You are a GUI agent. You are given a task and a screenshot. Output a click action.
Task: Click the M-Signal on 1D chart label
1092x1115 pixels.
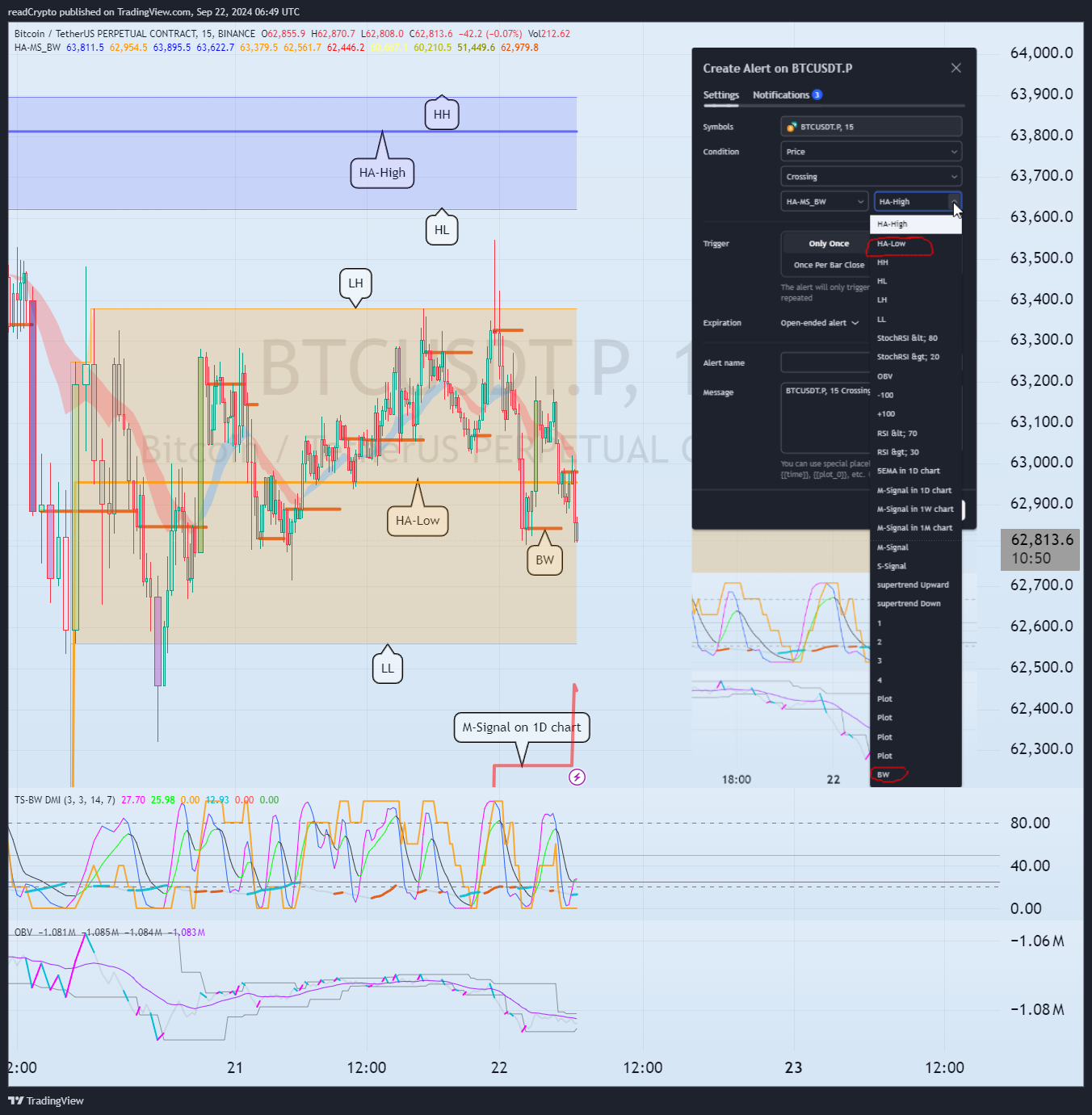click(x=522, y=727)
